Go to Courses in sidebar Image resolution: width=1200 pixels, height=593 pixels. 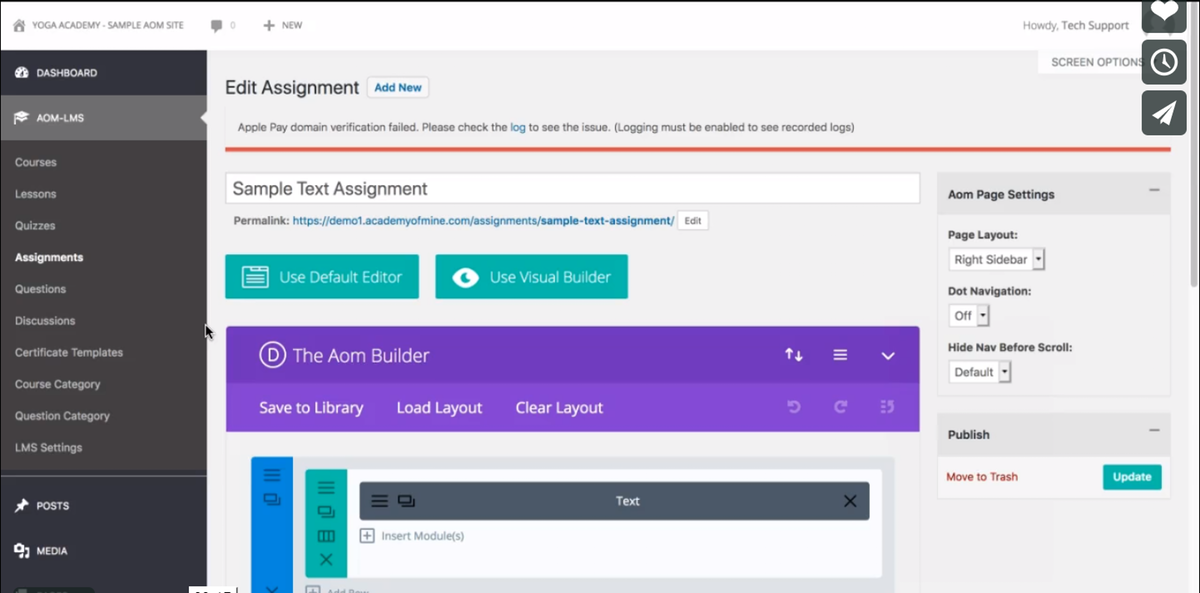[x=36, y=162]
